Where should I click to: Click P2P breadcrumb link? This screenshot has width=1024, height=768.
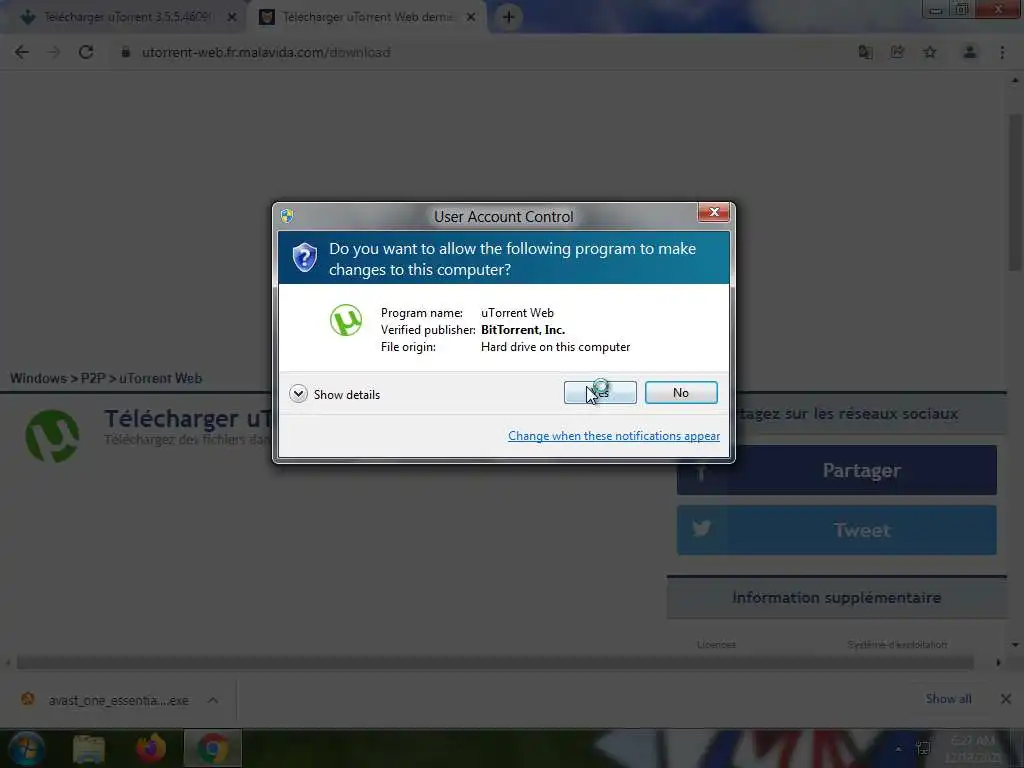[x=93, y=378]
